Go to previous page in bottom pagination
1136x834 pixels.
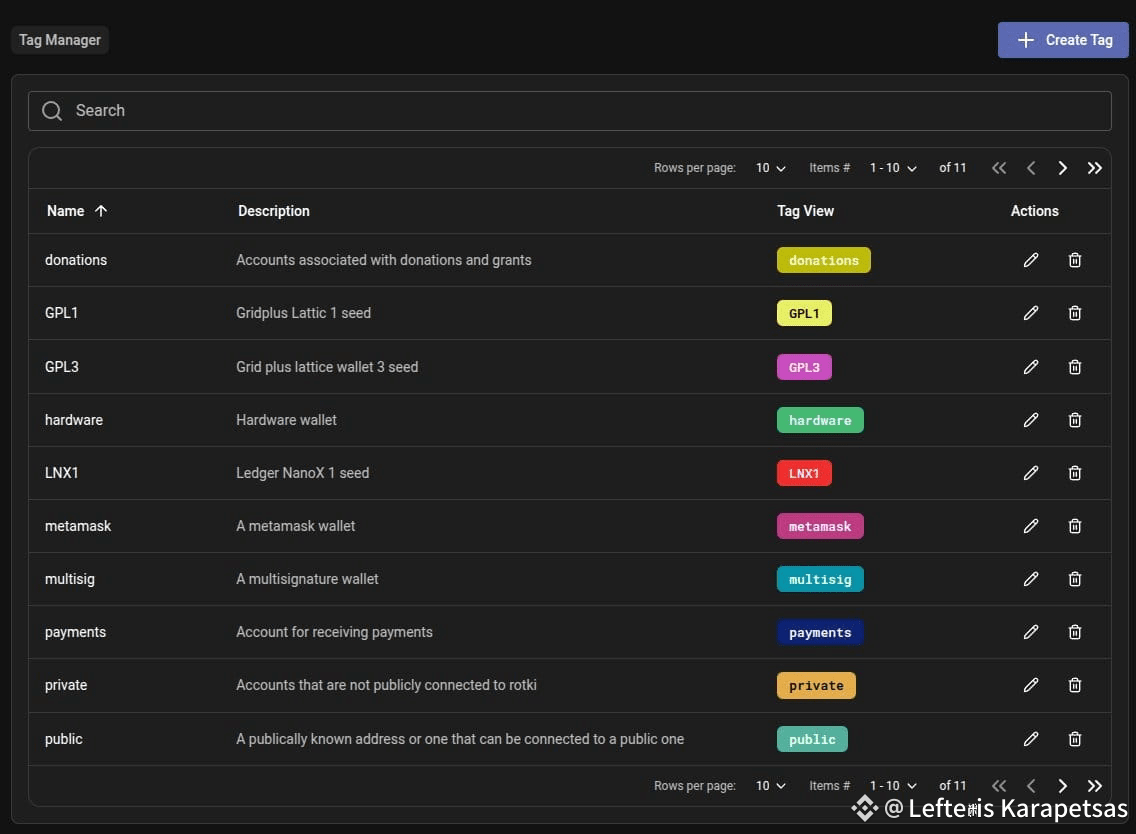click(x=1031, y=785)
